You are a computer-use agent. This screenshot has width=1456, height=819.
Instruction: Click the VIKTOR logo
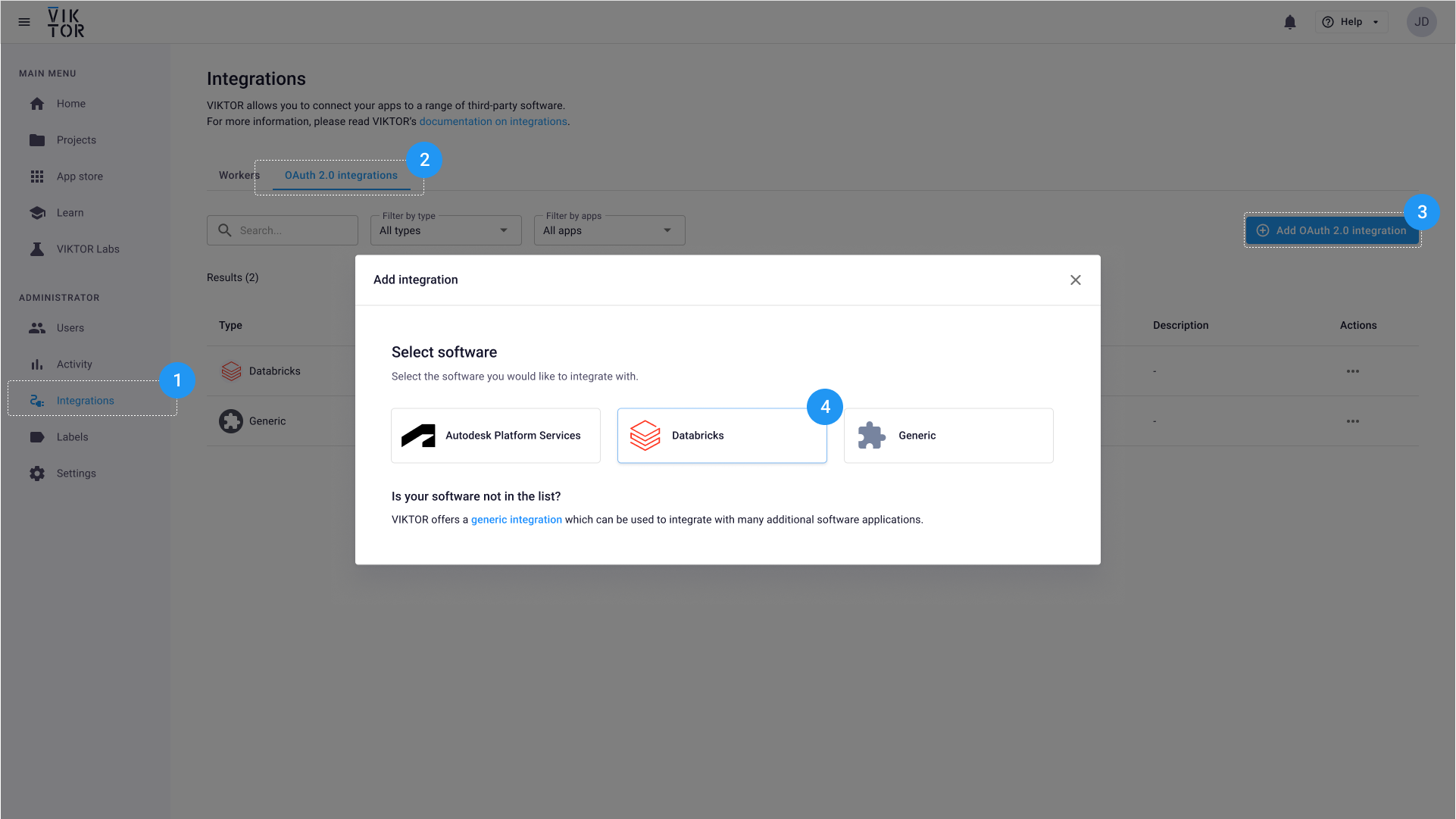66,23
